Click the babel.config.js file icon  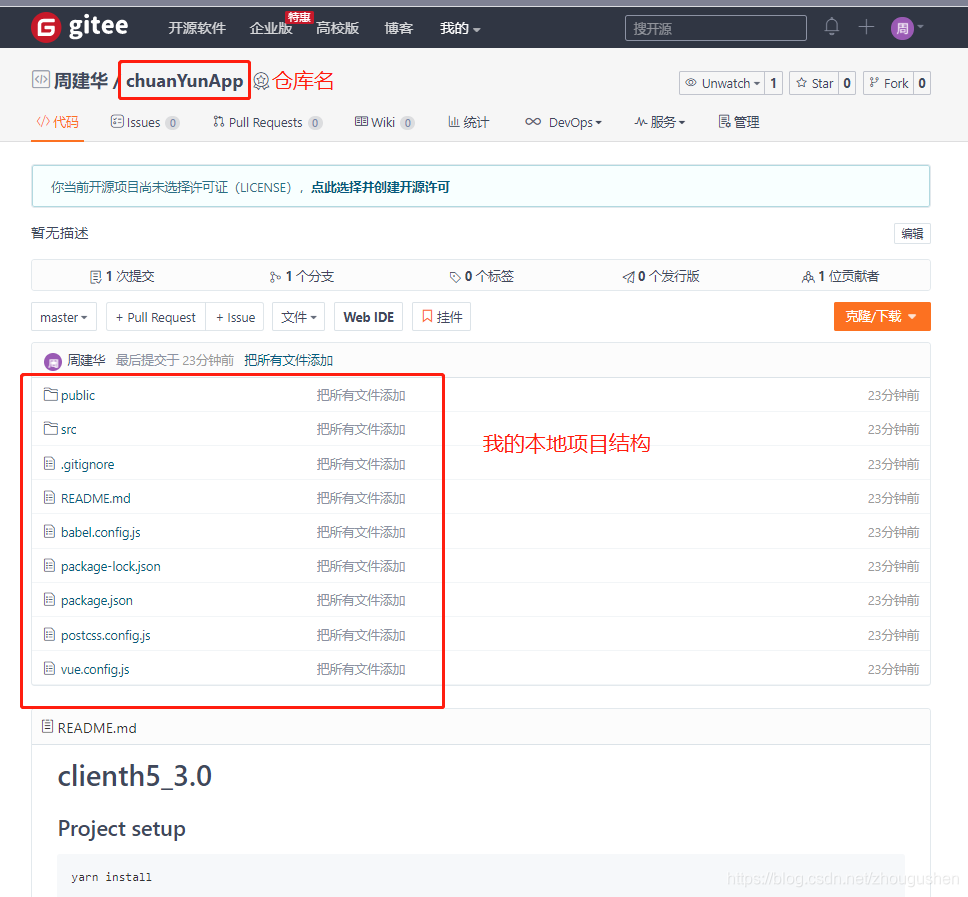49,531
